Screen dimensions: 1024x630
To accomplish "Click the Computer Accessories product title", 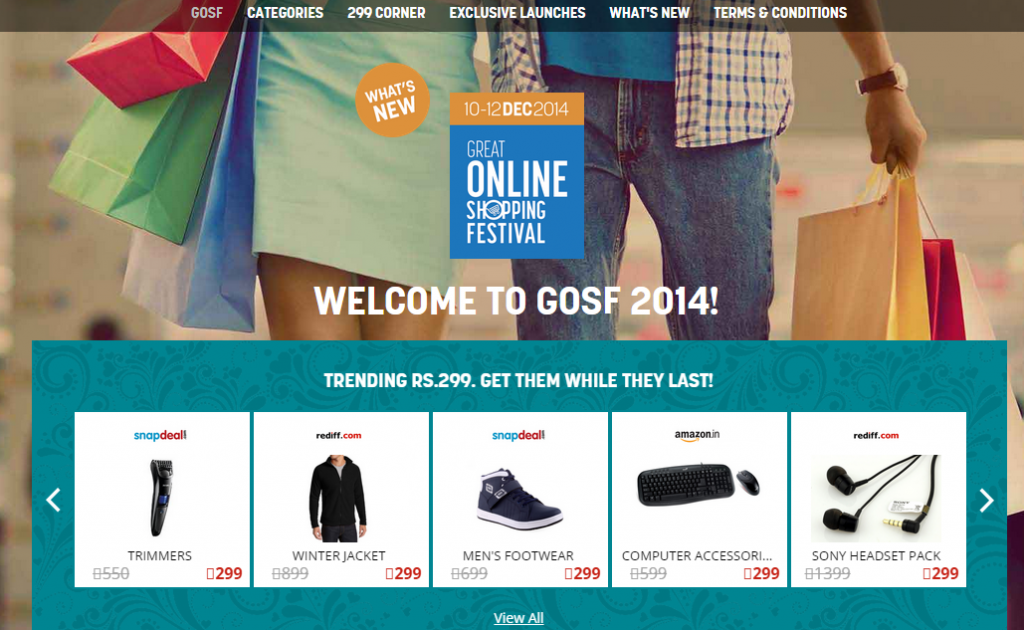I will pyautogui.click(x=697, y=556).
